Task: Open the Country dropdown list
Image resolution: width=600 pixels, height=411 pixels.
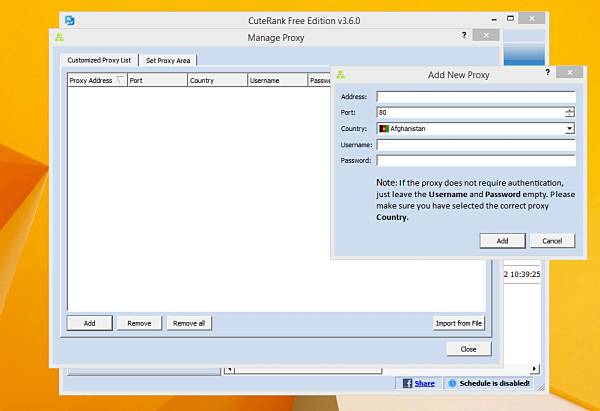Action: pos(570,129)
